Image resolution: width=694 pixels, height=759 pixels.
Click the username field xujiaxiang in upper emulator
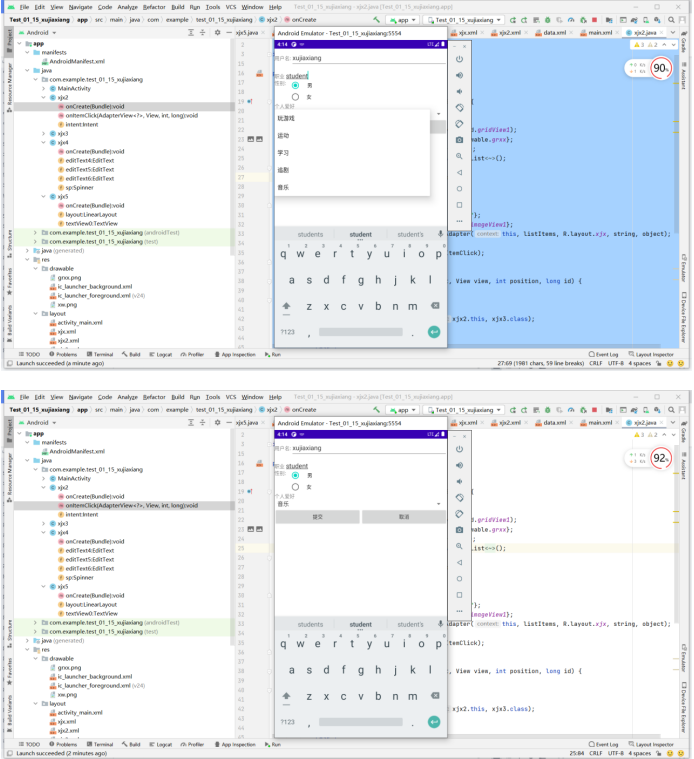point(368,58)
